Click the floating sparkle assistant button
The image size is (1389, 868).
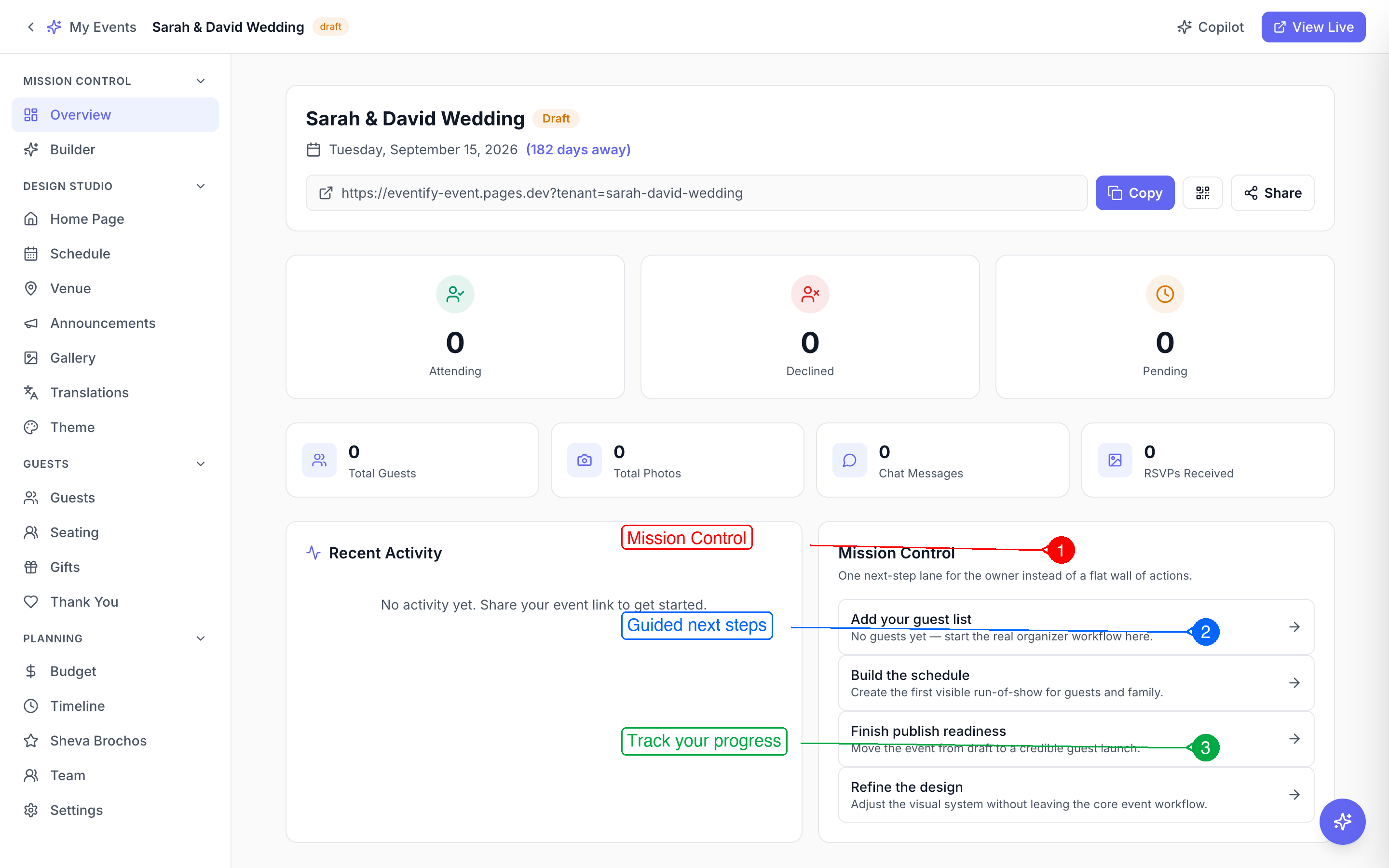pos(1342,822)
